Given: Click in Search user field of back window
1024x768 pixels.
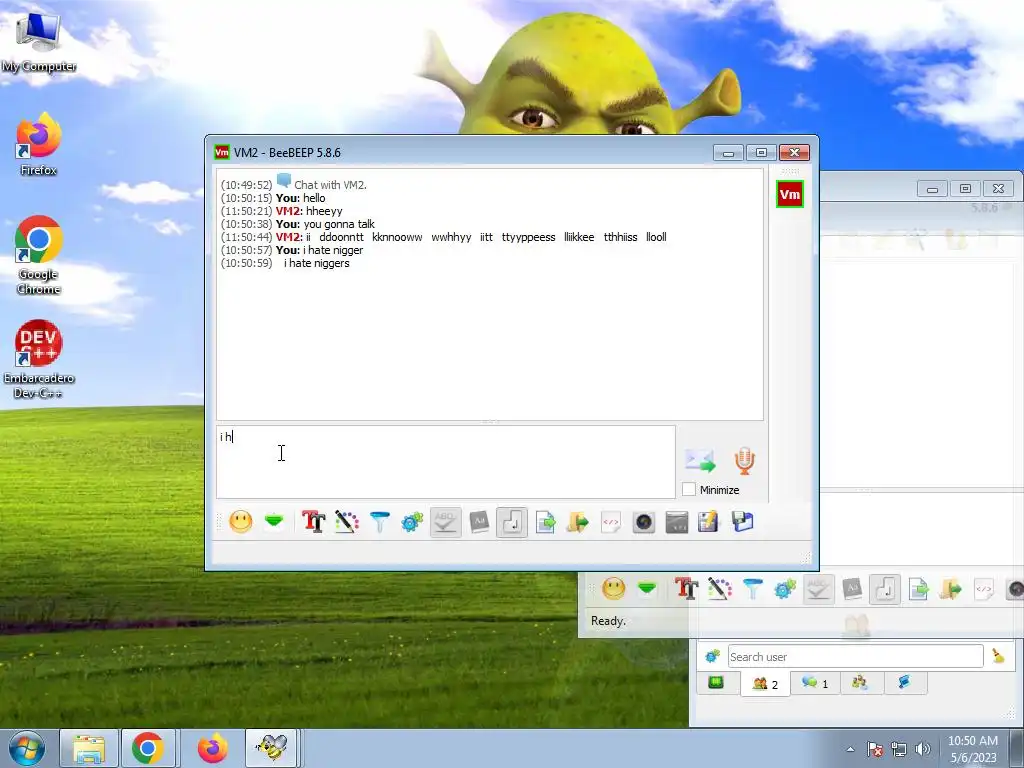Looking at the screenshot, I should (856, 656).
